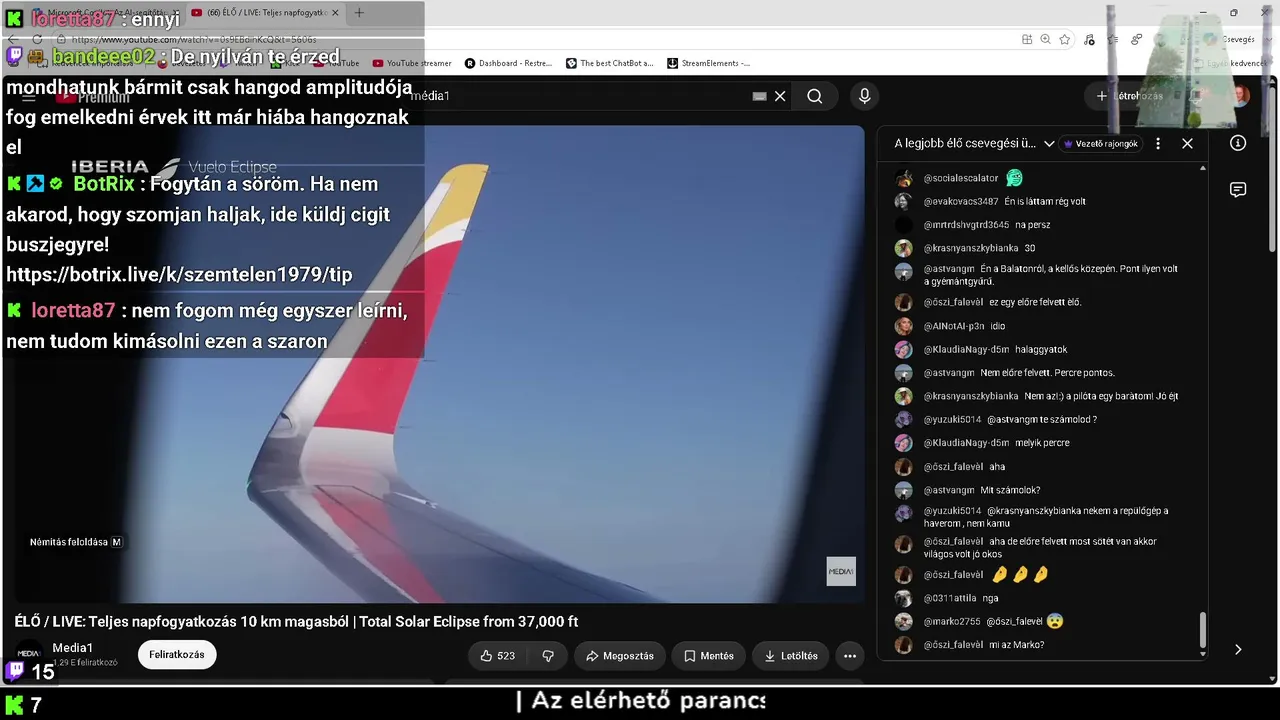
Task: Start voice search with the microphone icon
Action: point(865,96)
